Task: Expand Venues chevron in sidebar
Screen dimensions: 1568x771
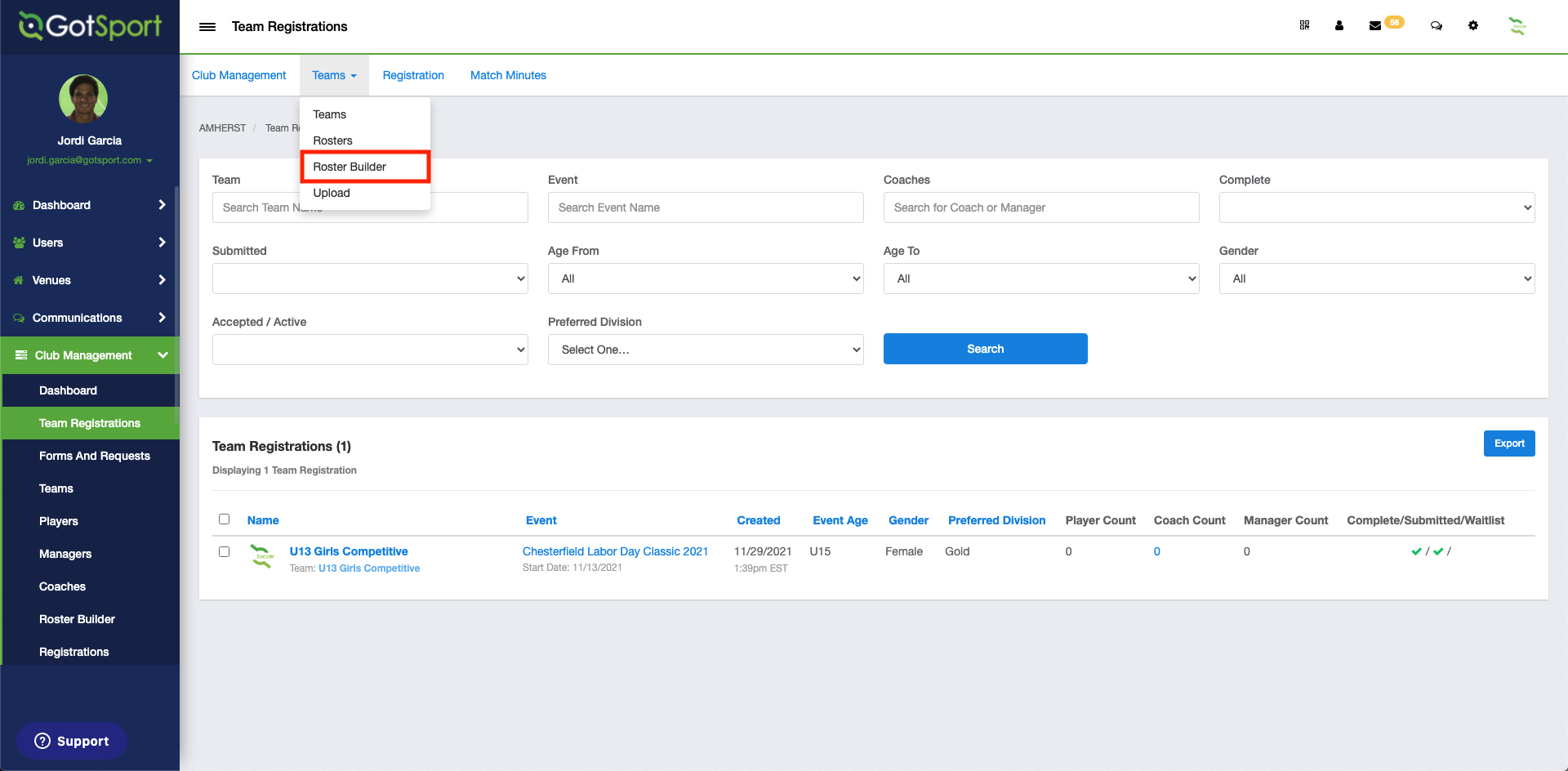Action: click(162, 280)
